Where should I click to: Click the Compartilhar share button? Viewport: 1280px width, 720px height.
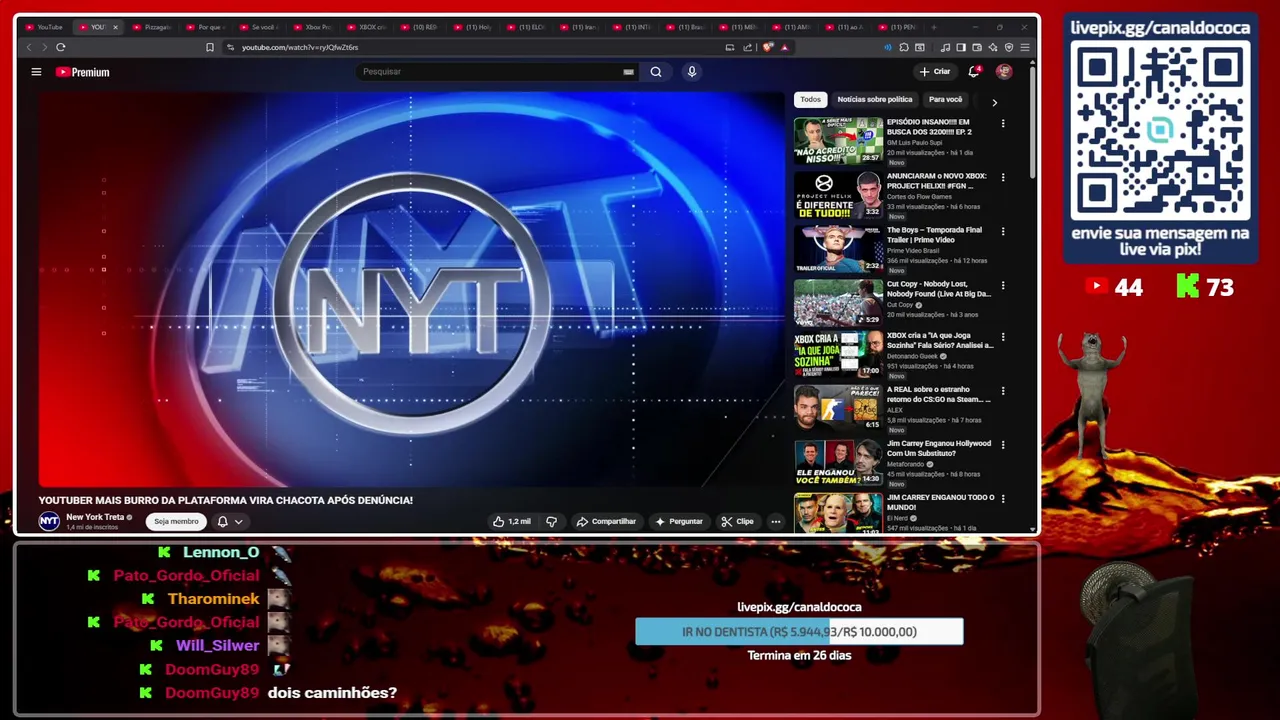(606, 521)
